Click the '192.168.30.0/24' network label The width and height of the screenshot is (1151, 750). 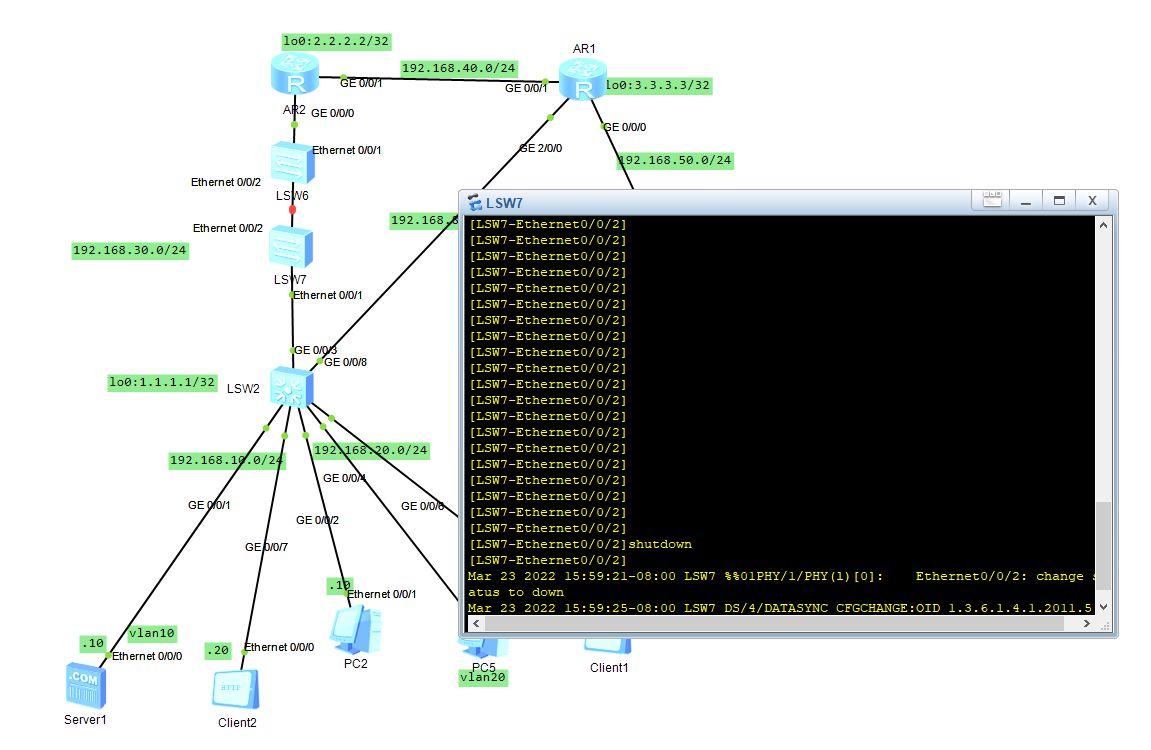[x=130, y=250]
